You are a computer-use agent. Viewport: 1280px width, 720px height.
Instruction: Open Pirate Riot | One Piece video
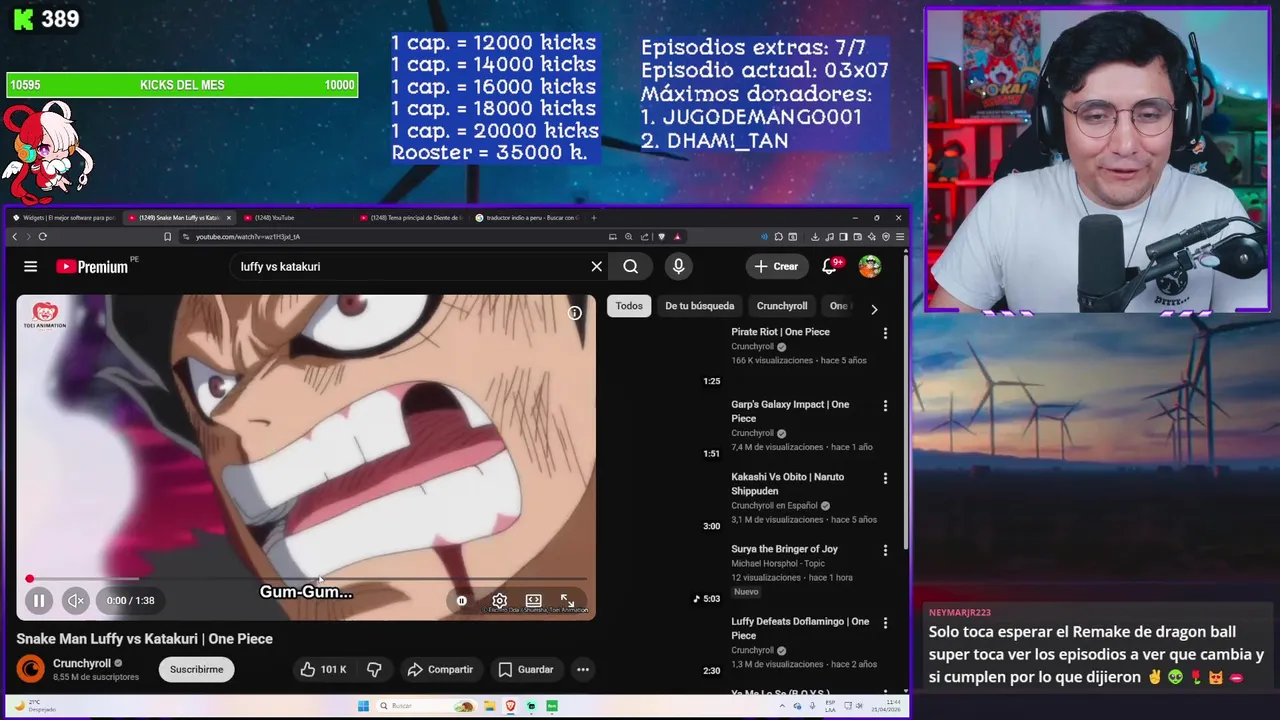(780, 332)
